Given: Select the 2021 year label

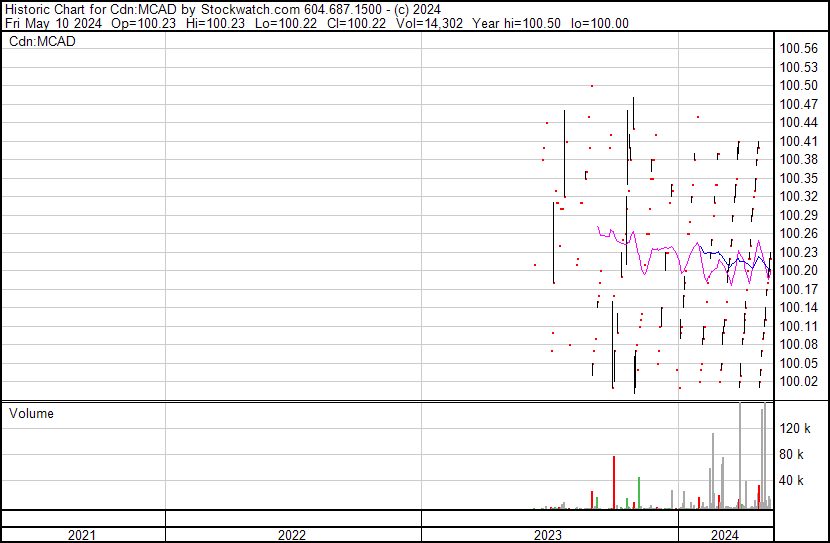Looking at the screenshot, I should coord(82,535).
